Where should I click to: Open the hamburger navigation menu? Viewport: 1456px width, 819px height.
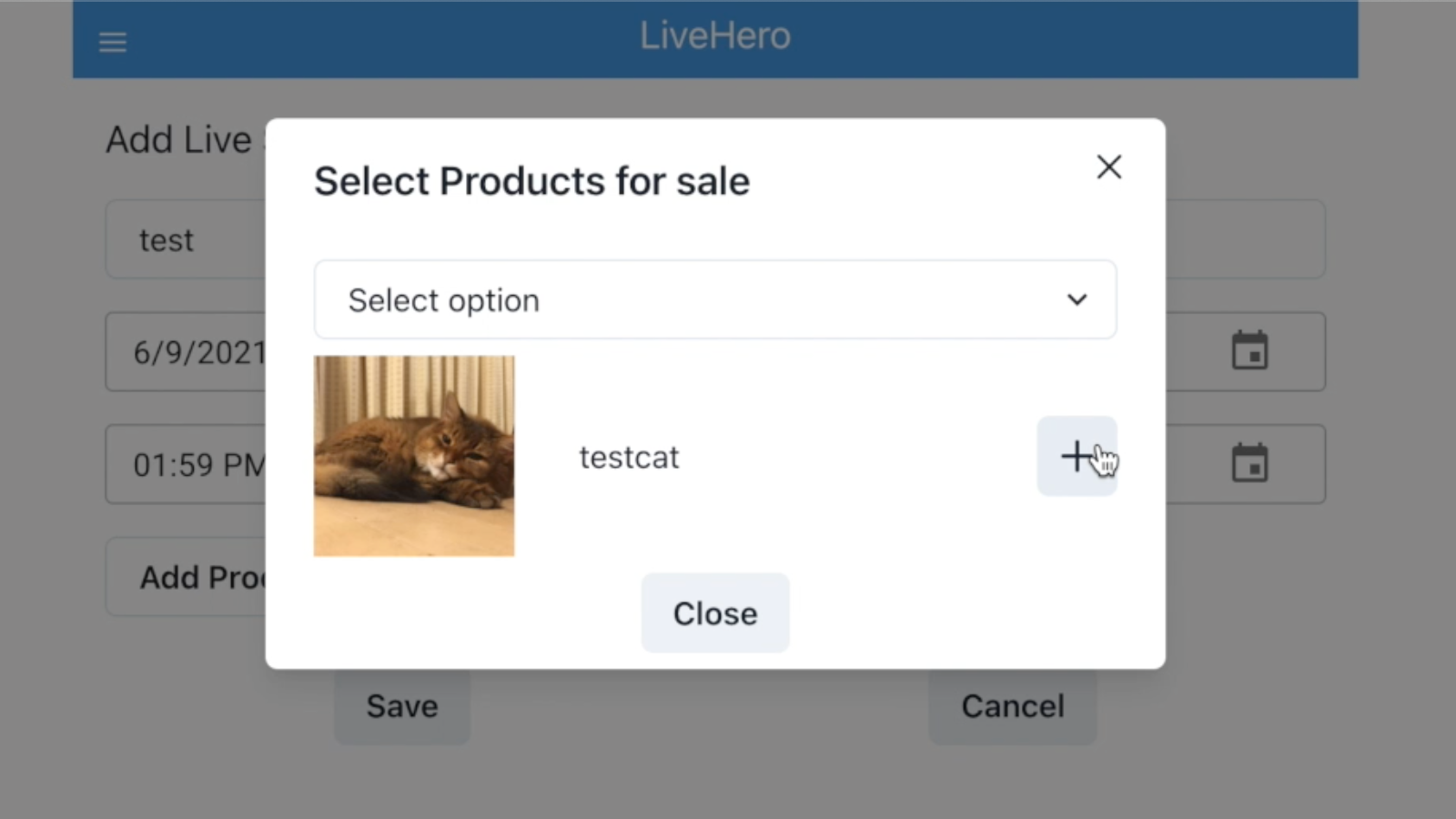coord(112,41)
